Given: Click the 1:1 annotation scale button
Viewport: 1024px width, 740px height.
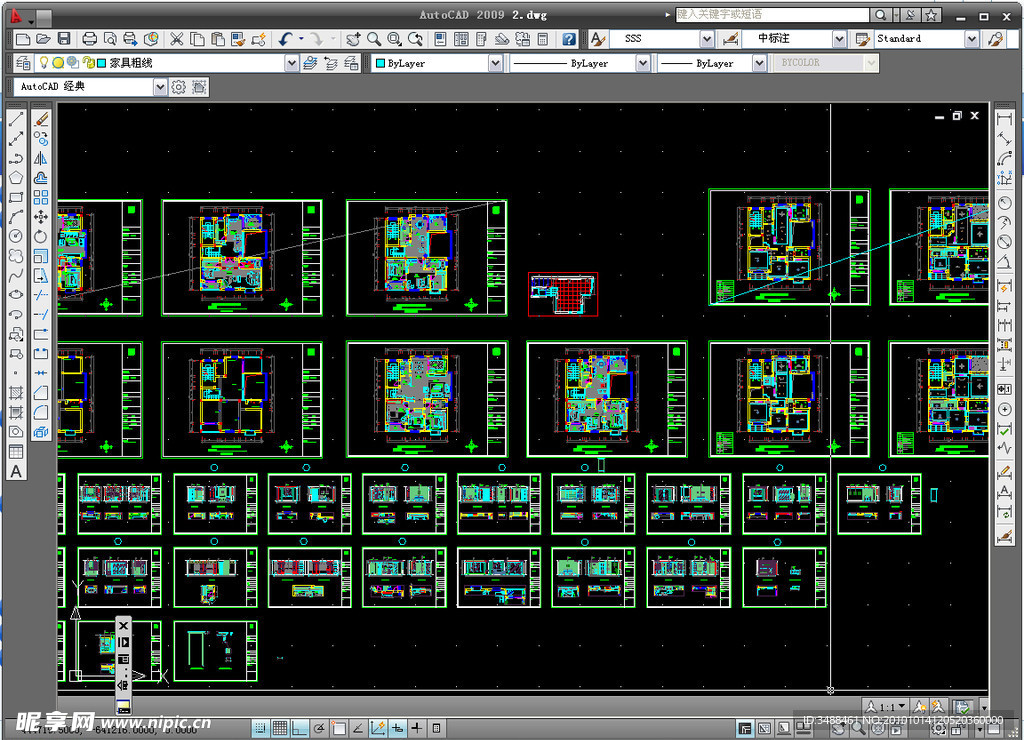Looking at the screenshot, I should point(885,707).
